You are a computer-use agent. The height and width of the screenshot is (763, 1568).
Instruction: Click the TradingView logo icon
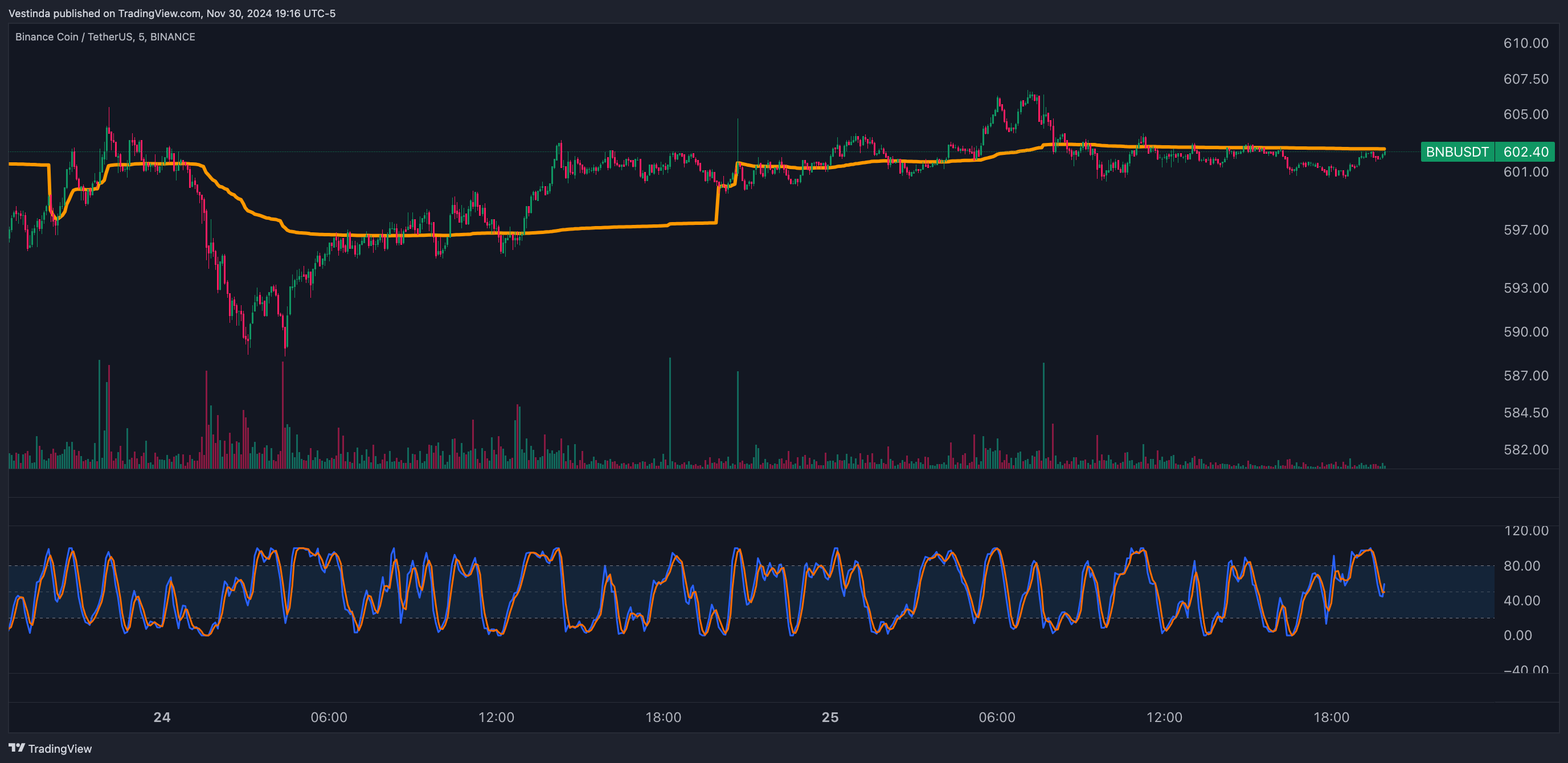coord(17,748)
